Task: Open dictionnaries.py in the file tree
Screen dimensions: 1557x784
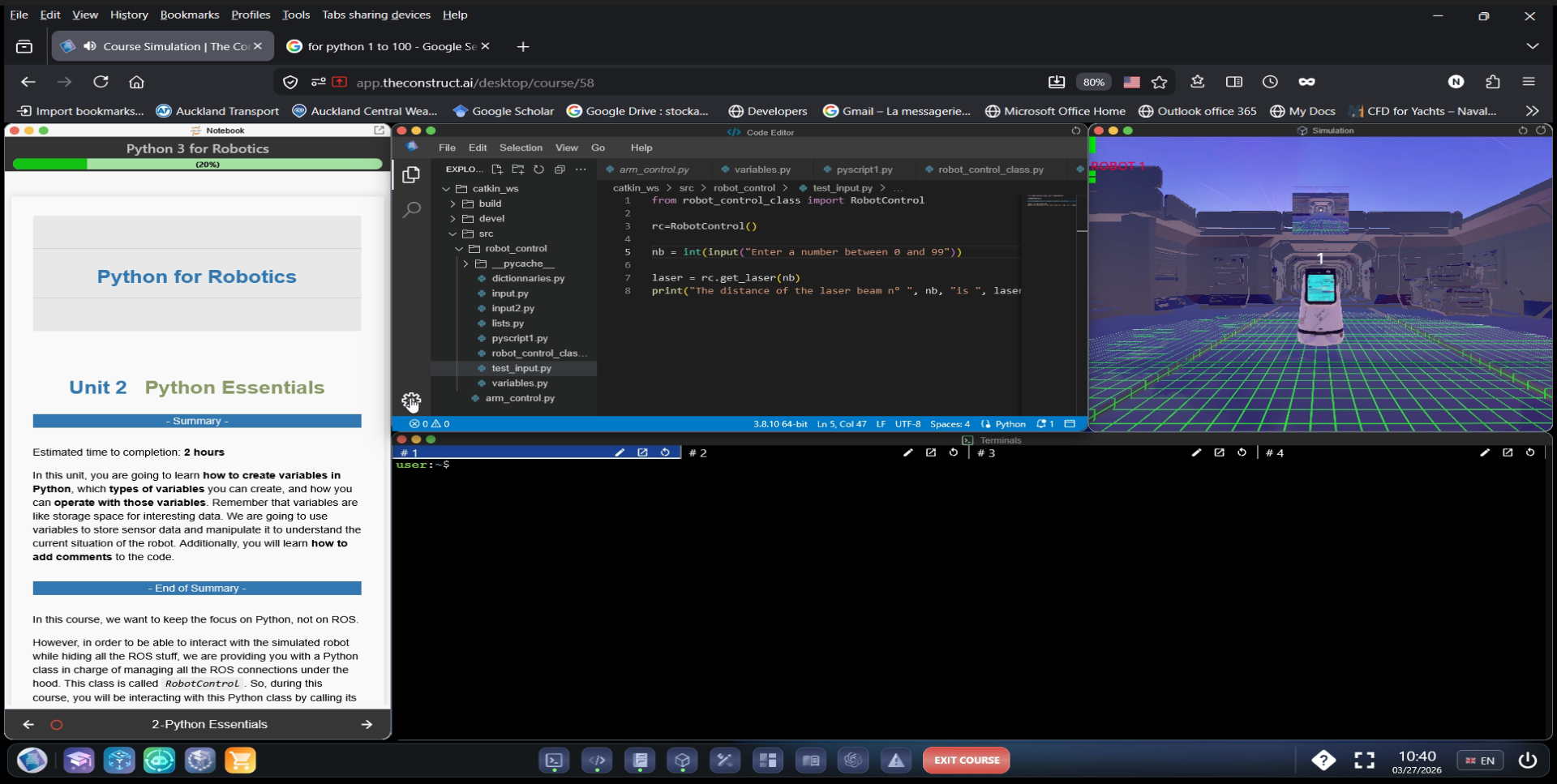Action: click(x=527, y=278)
